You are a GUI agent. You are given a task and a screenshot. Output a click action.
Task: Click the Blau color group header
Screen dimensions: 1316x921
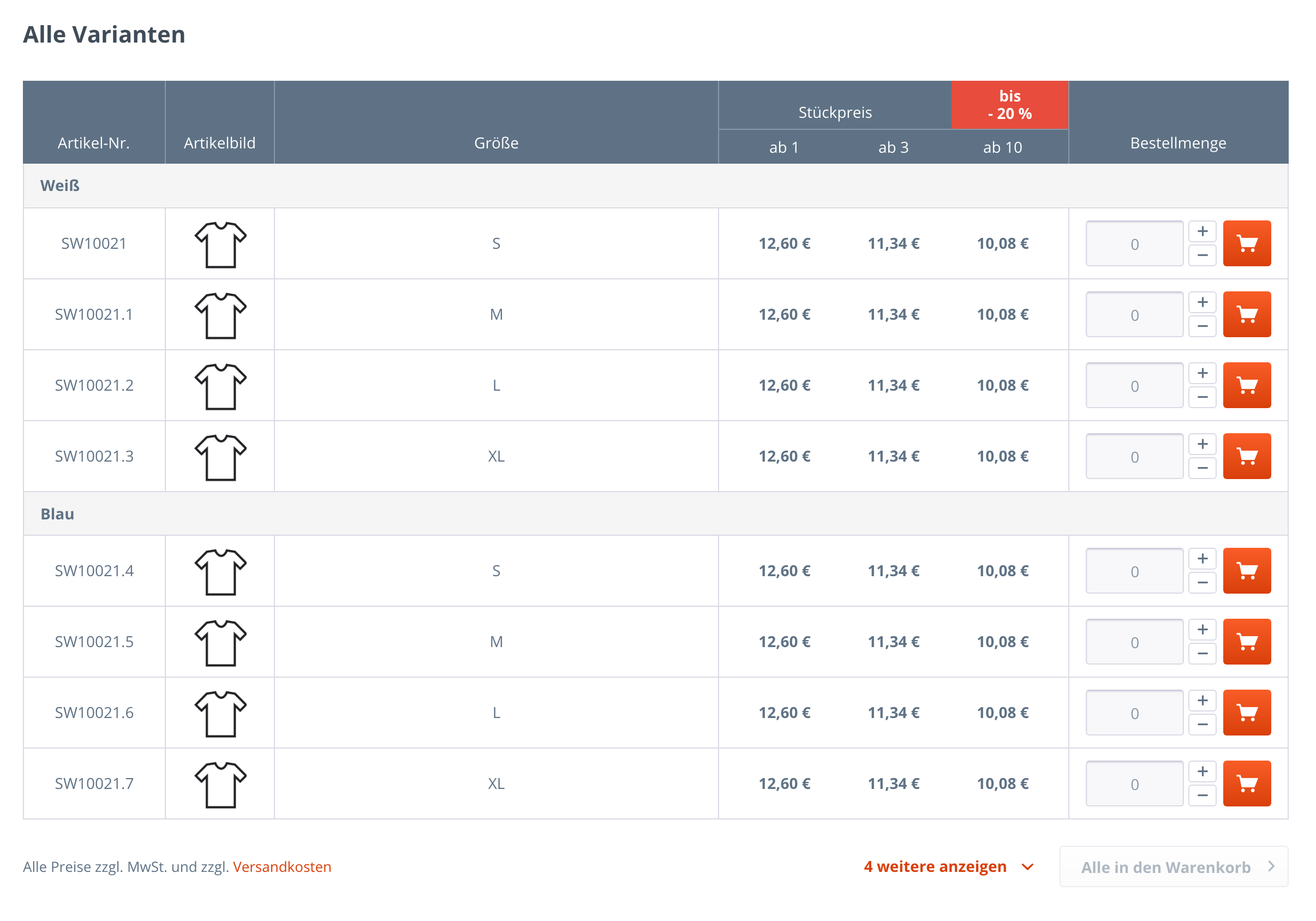coord(655,513)
